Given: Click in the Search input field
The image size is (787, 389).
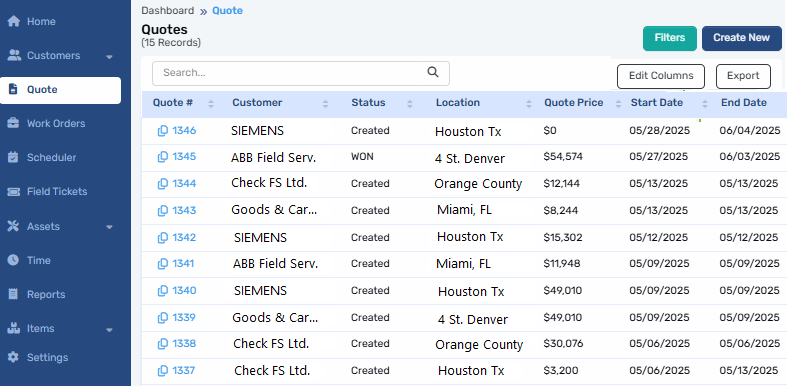Looking at the screenshot, I should 301,73.
